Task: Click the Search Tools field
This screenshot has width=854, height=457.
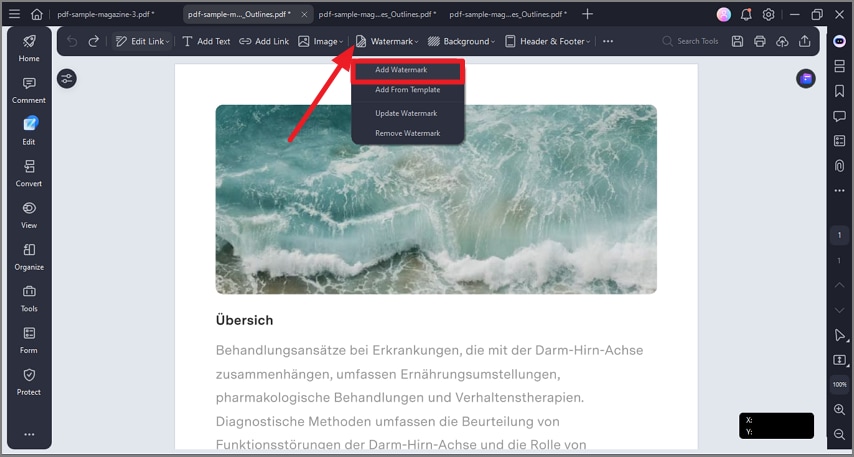Action: (x=691, y=41)
